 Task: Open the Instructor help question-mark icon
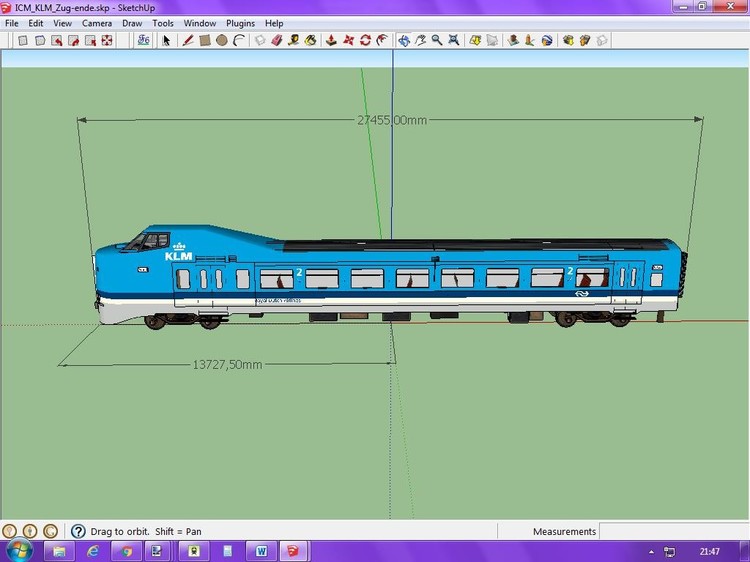[78, 531]
